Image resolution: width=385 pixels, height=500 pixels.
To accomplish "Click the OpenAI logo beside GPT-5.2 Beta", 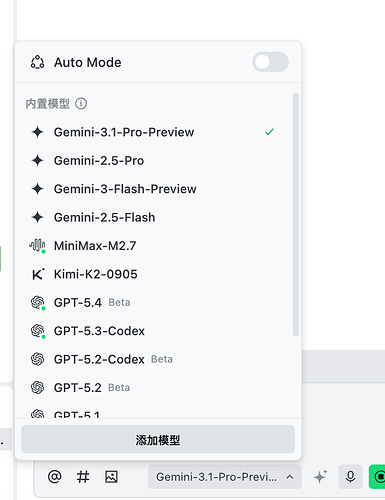I will point(38,388).
